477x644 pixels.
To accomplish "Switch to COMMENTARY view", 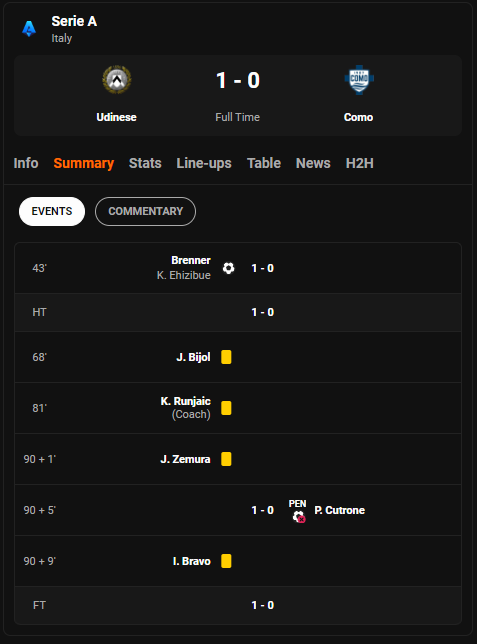I will pyautogui.click(x=145, y=211).
